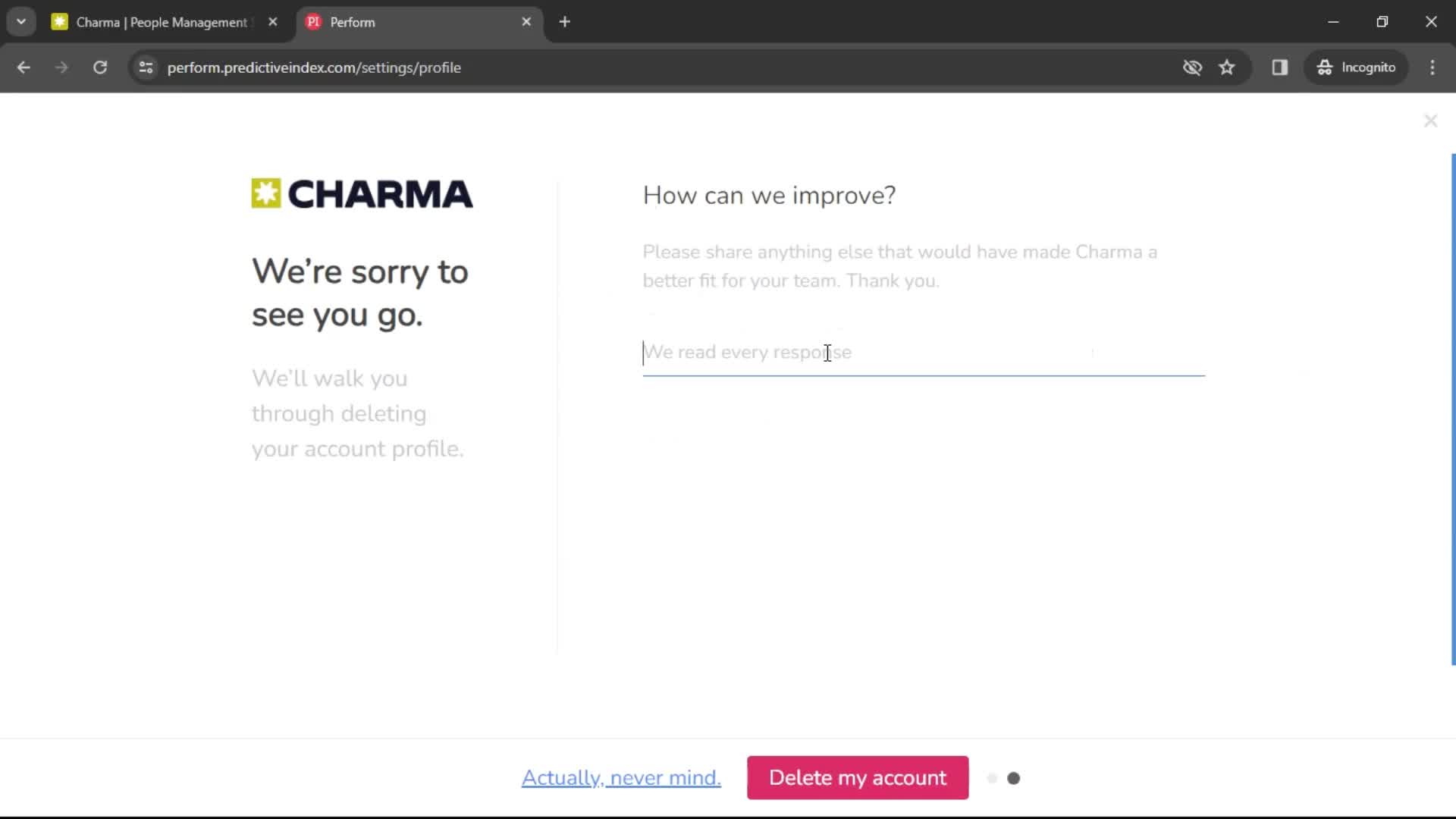The height and width of the screenshot is (819, 1456).
Task: Toggle the browser forward navigation arrow
Action: point(62,67)
